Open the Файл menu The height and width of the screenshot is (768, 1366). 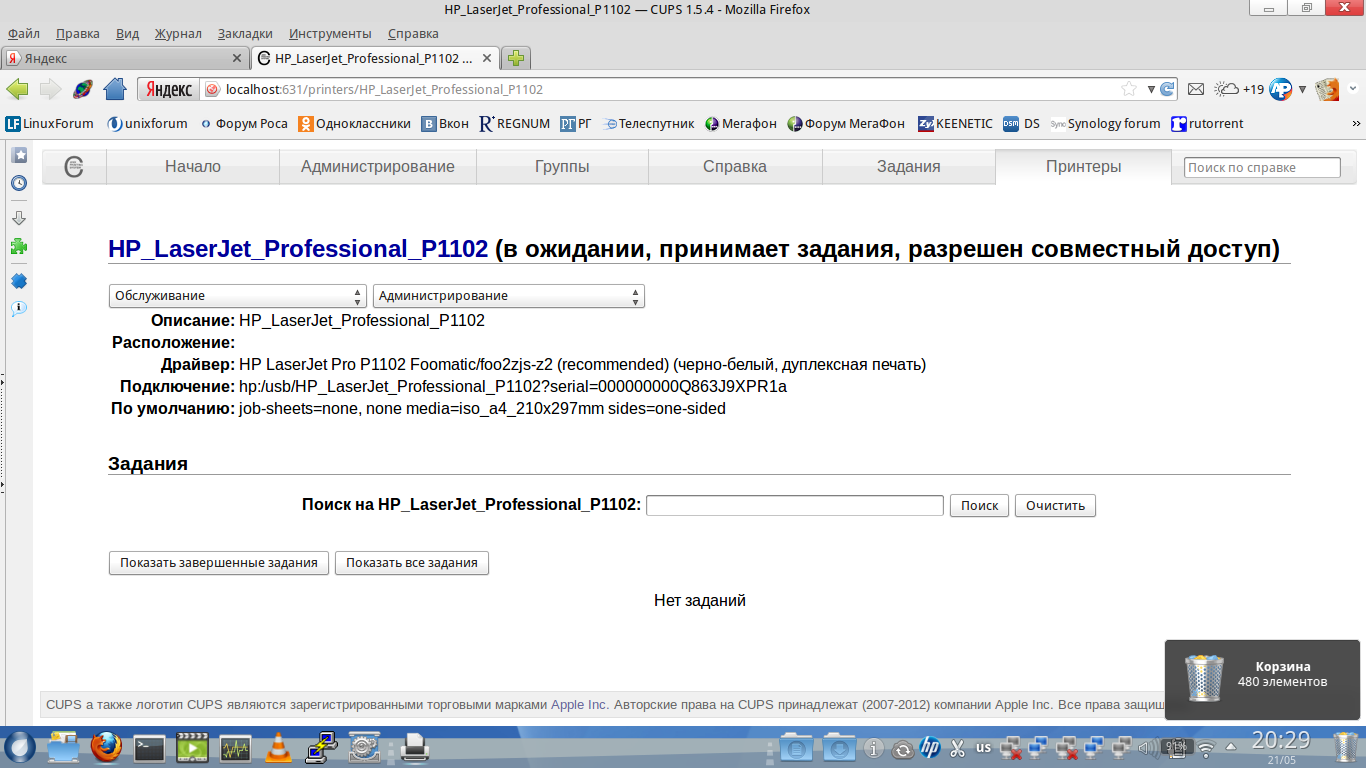23,33
